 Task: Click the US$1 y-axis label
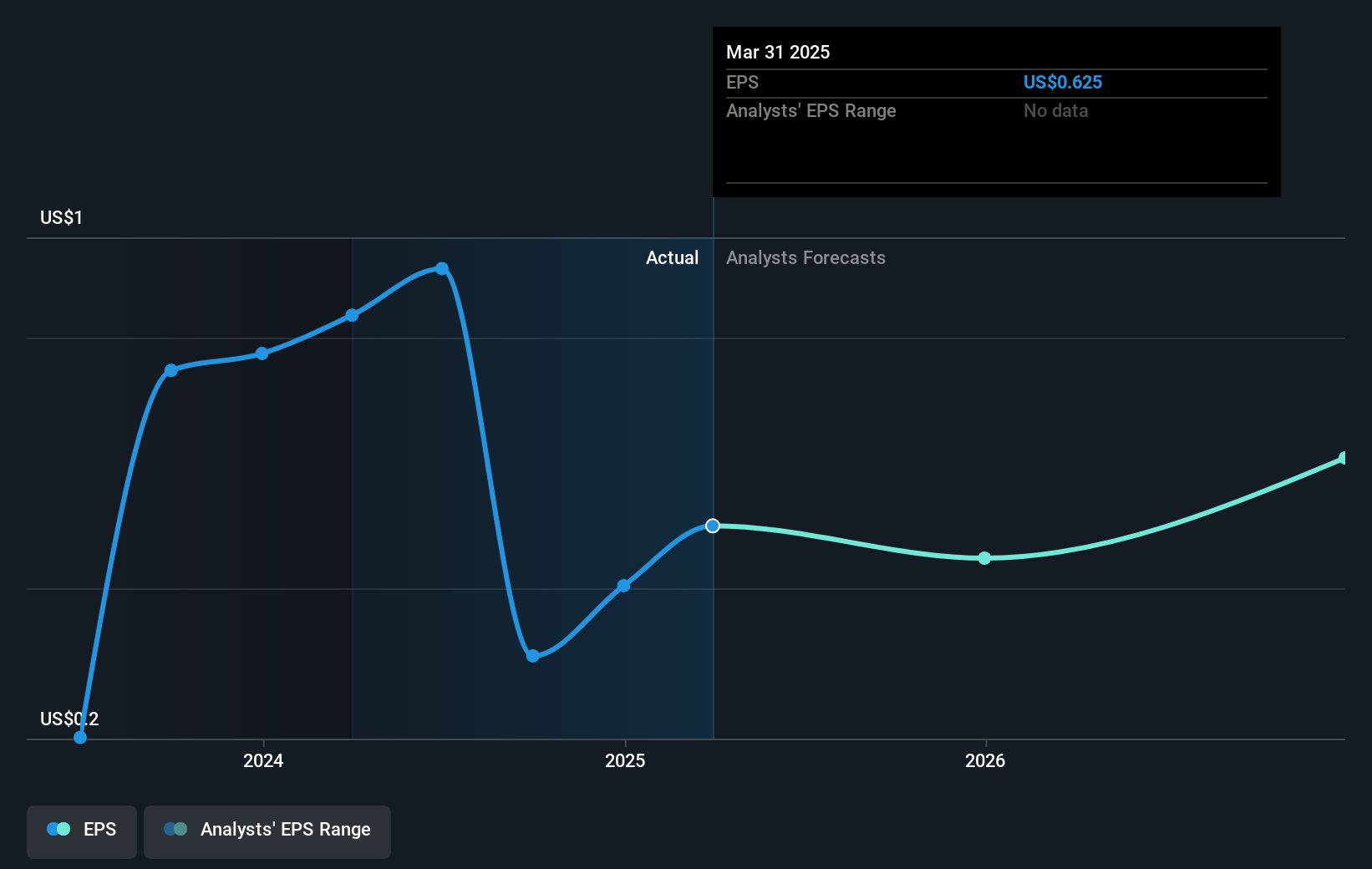[x=61, y=218]
